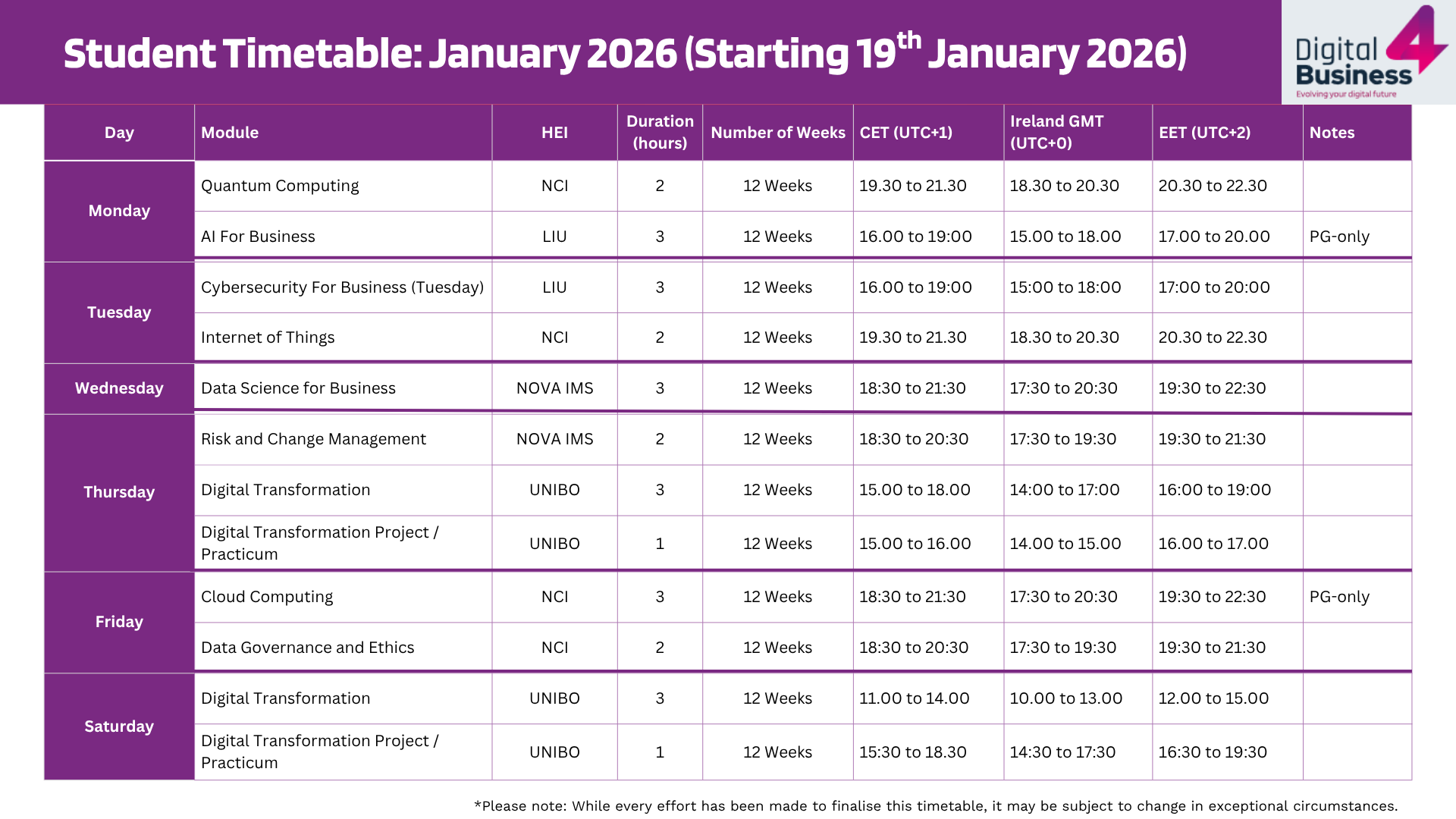Select the Data Science for Business cell
This screenshot has height=819, width=1456.
298,388
